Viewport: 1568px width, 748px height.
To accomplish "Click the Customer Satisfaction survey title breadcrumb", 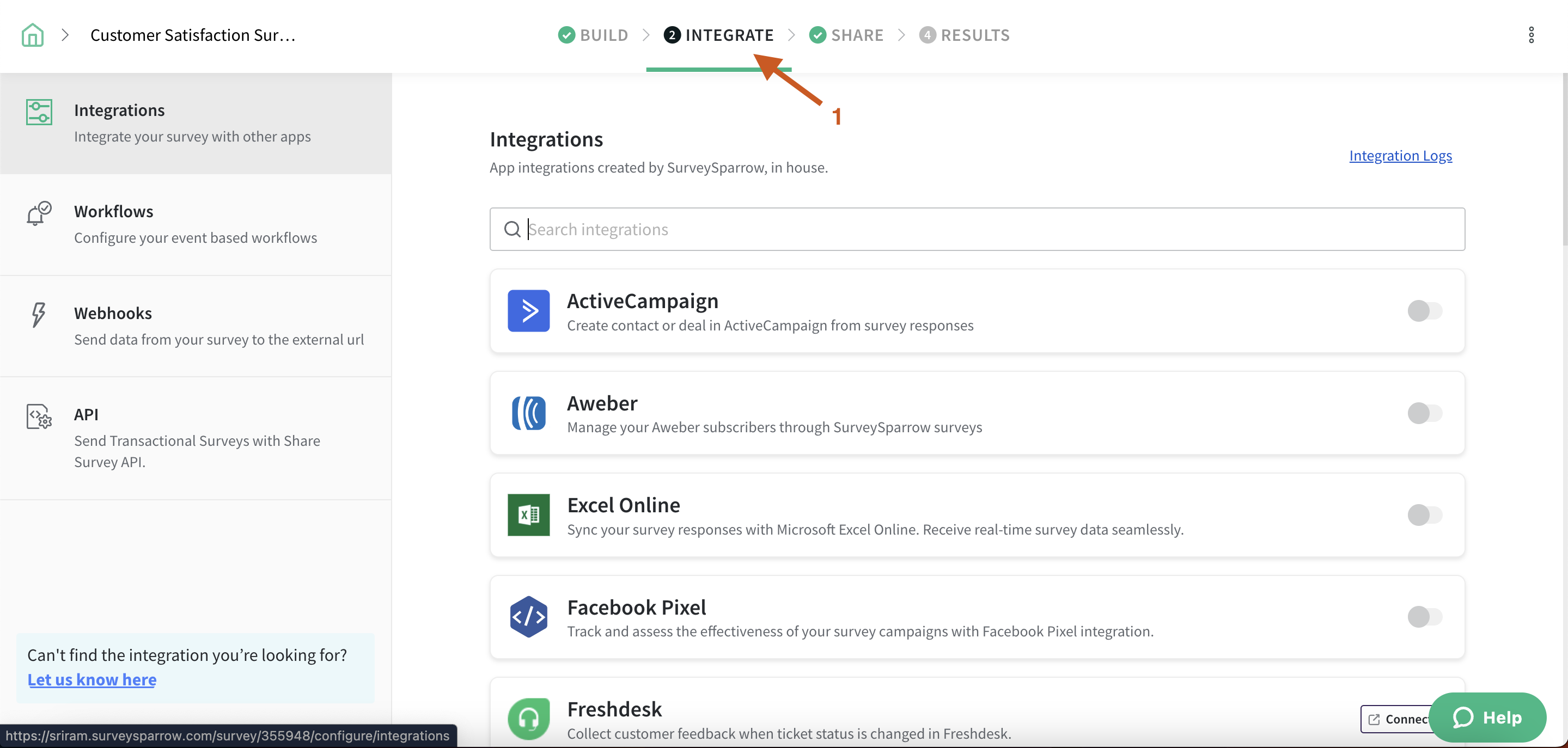I will 193,35.
